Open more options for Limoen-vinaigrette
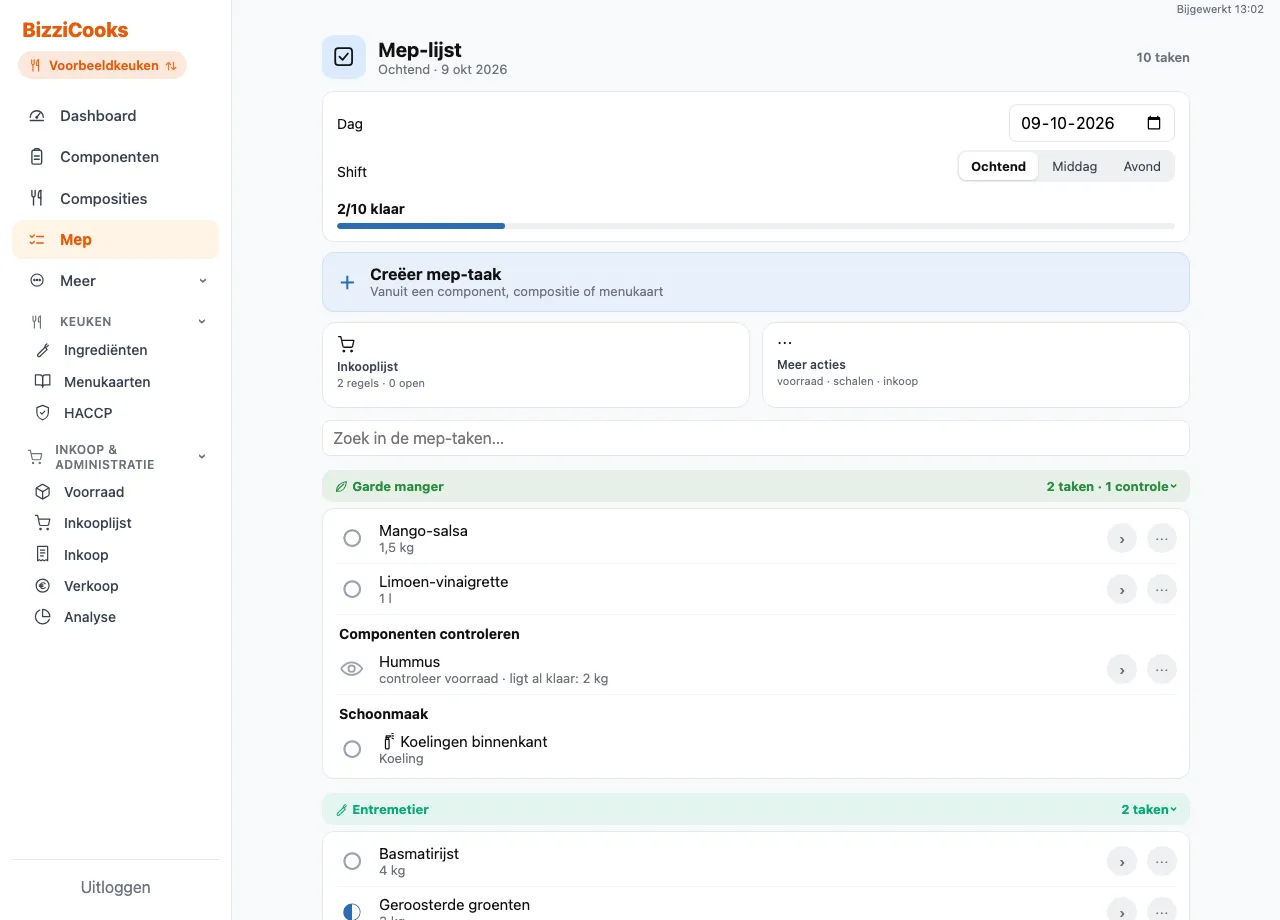 point(1162,590)
